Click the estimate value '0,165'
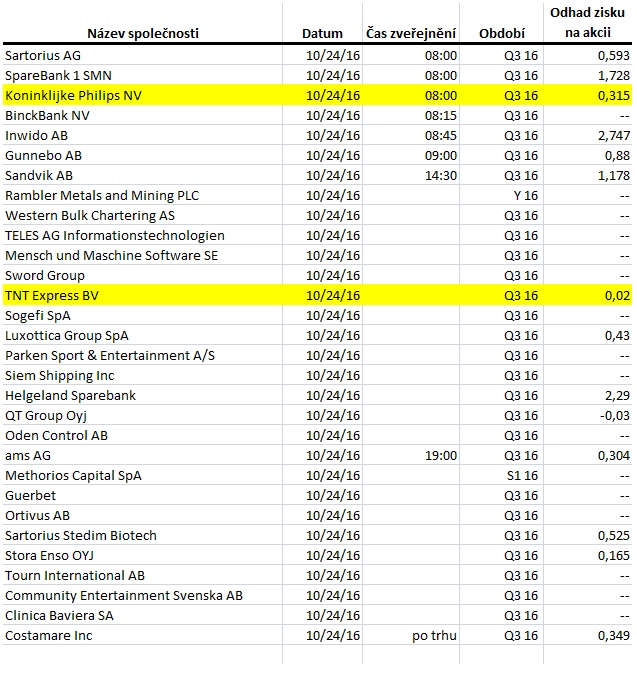This screenshot has height=676, width=637. tap(614, 556)
